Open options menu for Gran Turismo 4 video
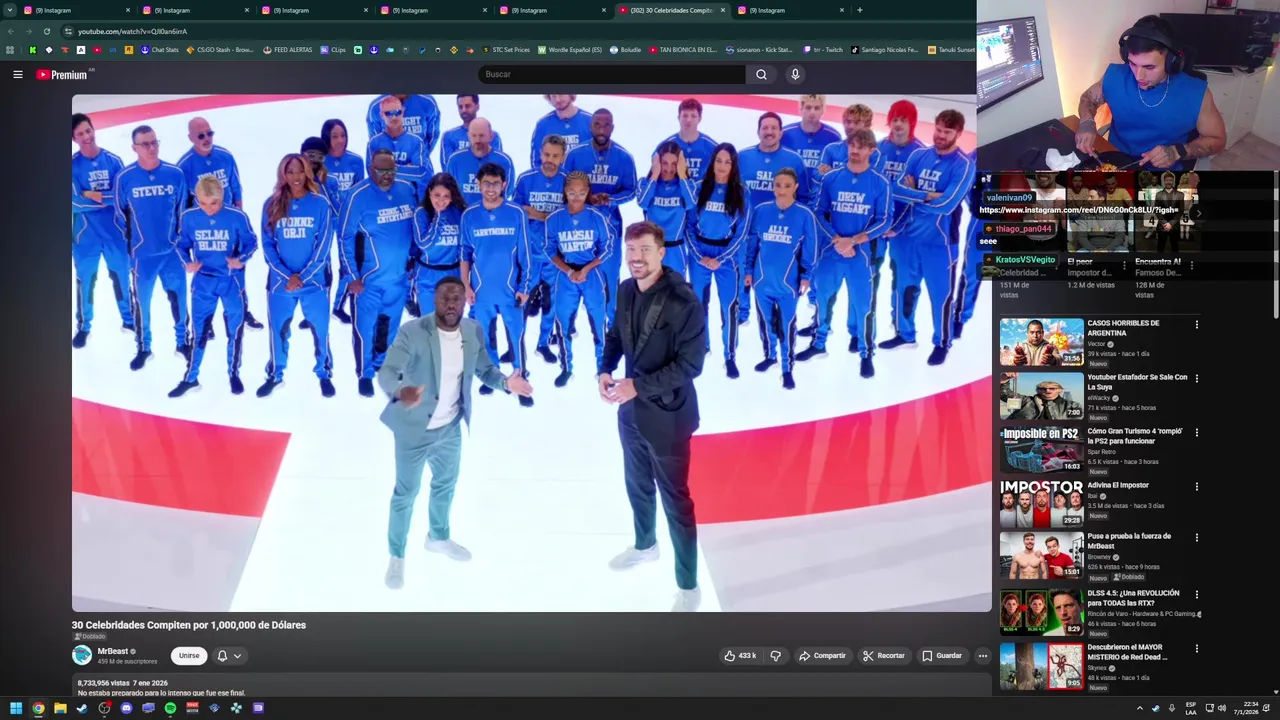The height and width of the screenshot is (720, 1280). 1196,432
